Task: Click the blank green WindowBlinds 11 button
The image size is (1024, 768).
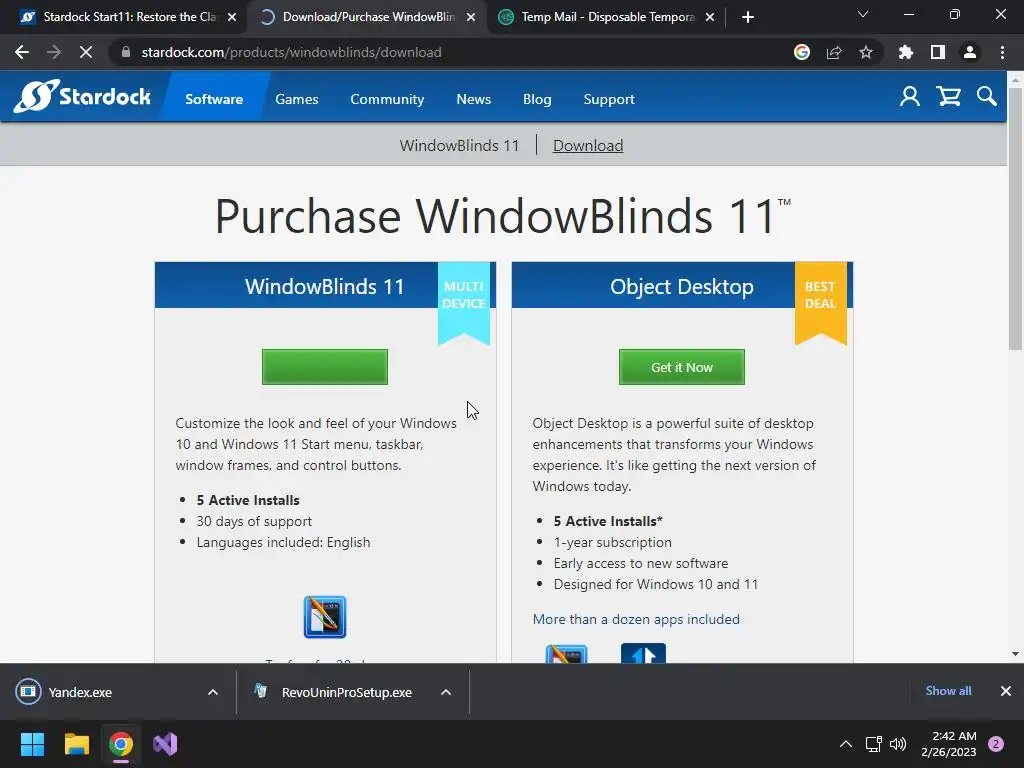Action: (325, 367)
